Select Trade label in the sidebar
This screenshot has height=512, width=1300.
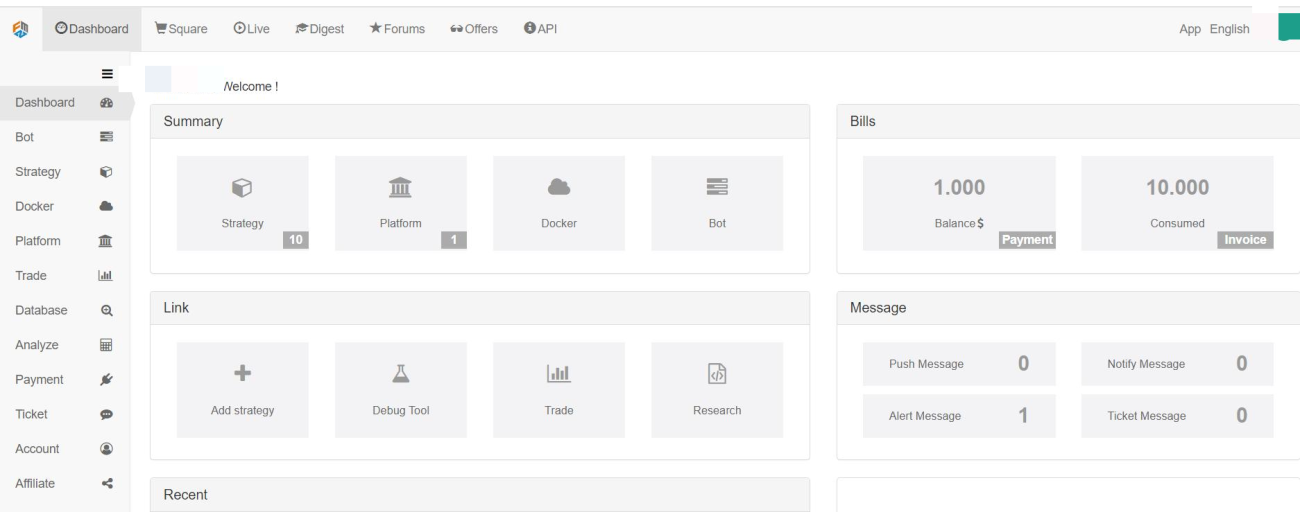pyautogui.click(x=31, y=276)
